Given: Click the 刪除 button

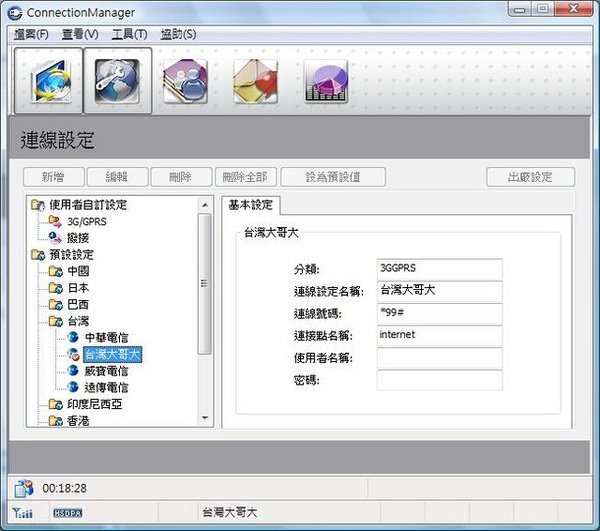Looking at the screenshot, I should [181, 177].
